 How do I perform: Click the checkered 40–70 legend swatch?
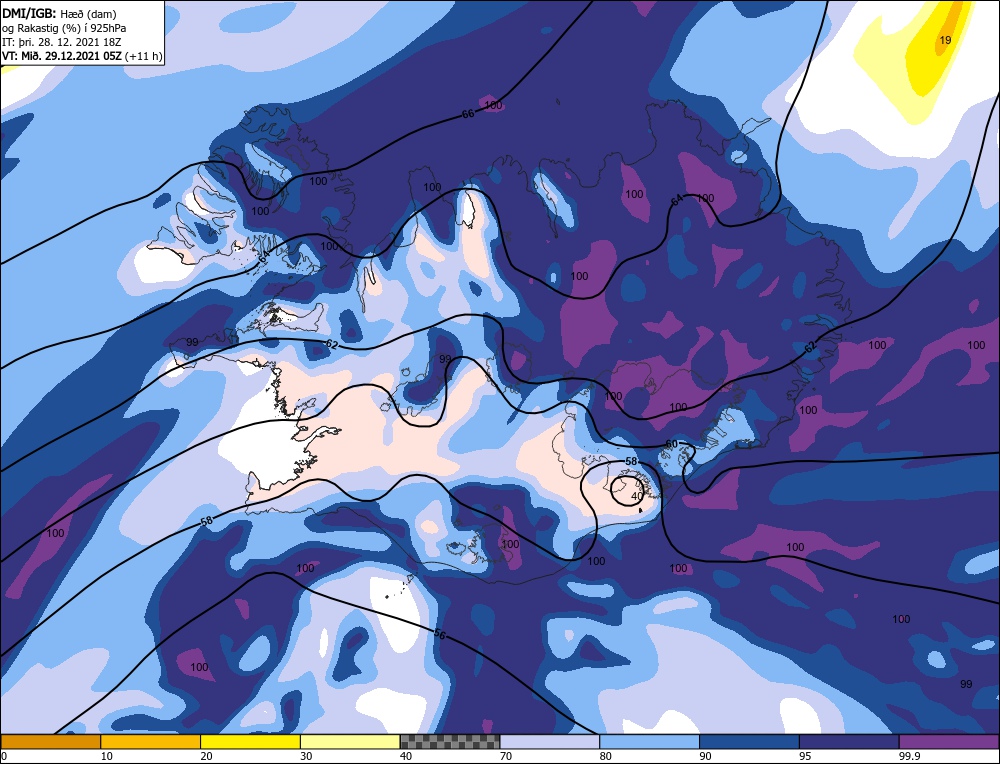pos(450,741)
